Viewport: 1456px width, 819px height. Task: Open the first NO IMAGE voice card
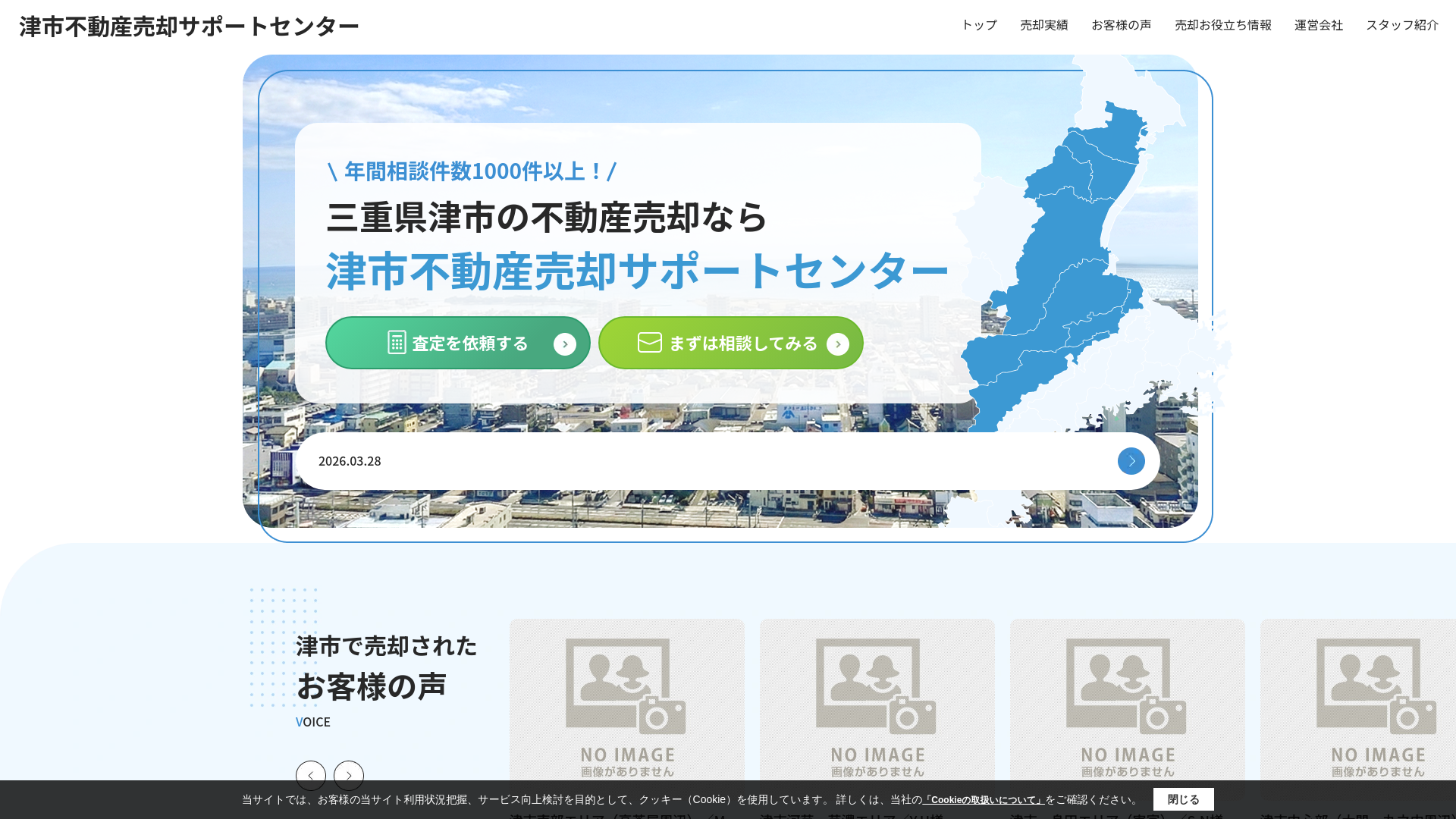(627, 709)
